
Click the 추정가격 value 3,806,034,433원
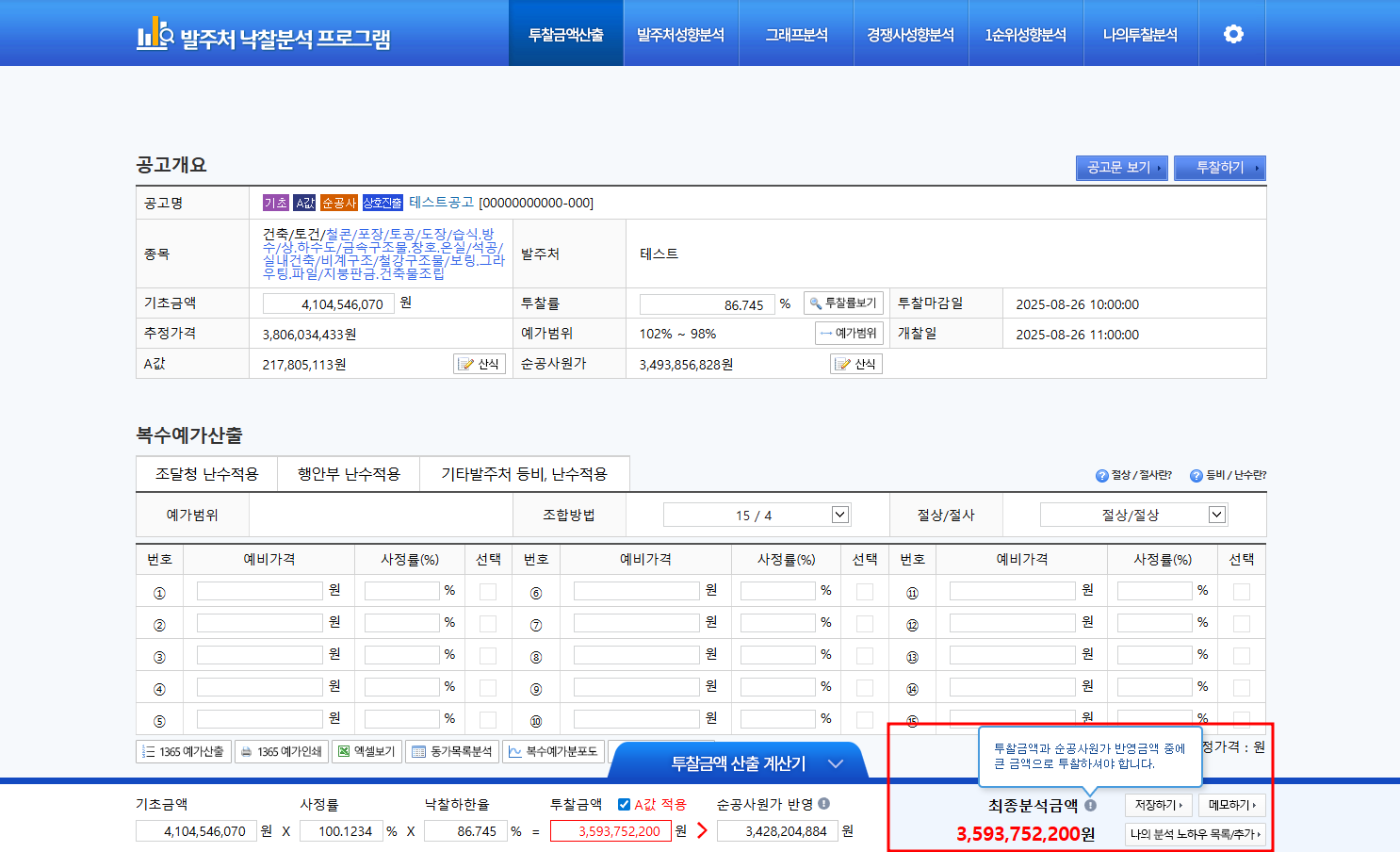(309, 335)
